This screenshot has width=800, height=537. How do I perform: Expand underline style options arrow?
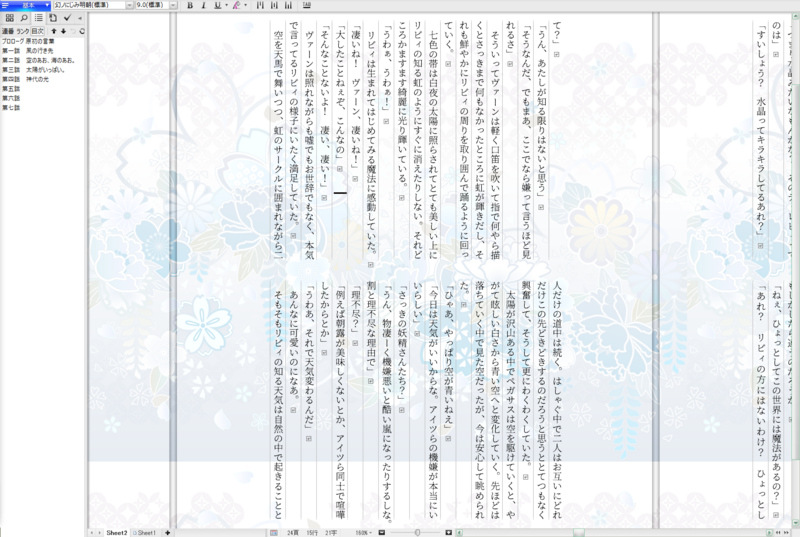point(226,5)
